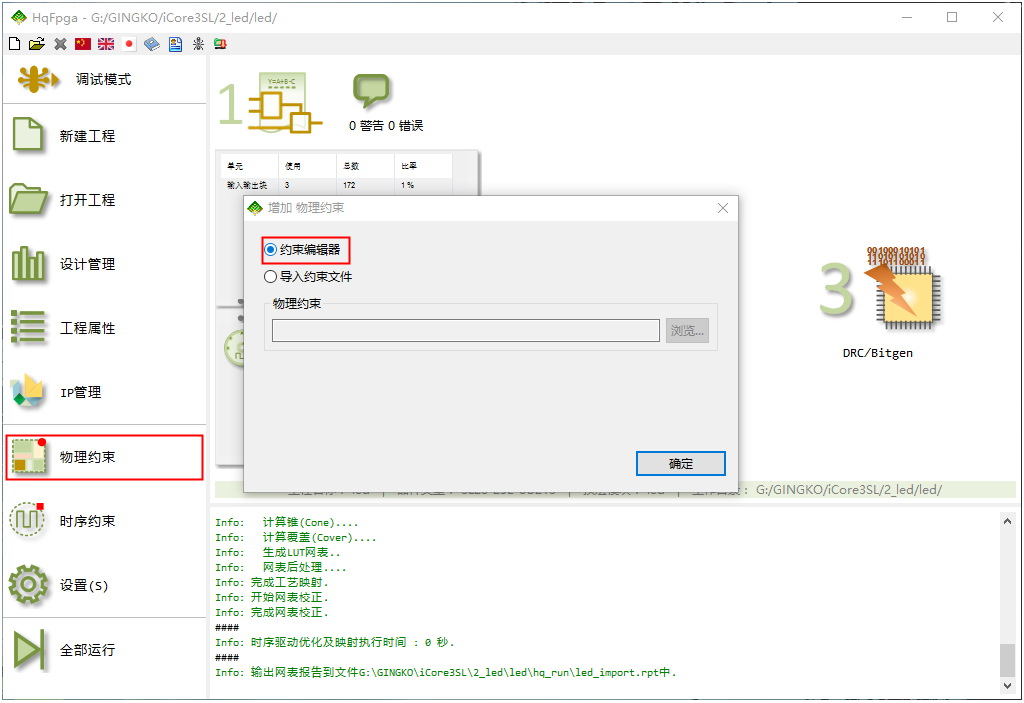Switch language with the UK flag icon
1024x703 pixels.
[106, 44]
